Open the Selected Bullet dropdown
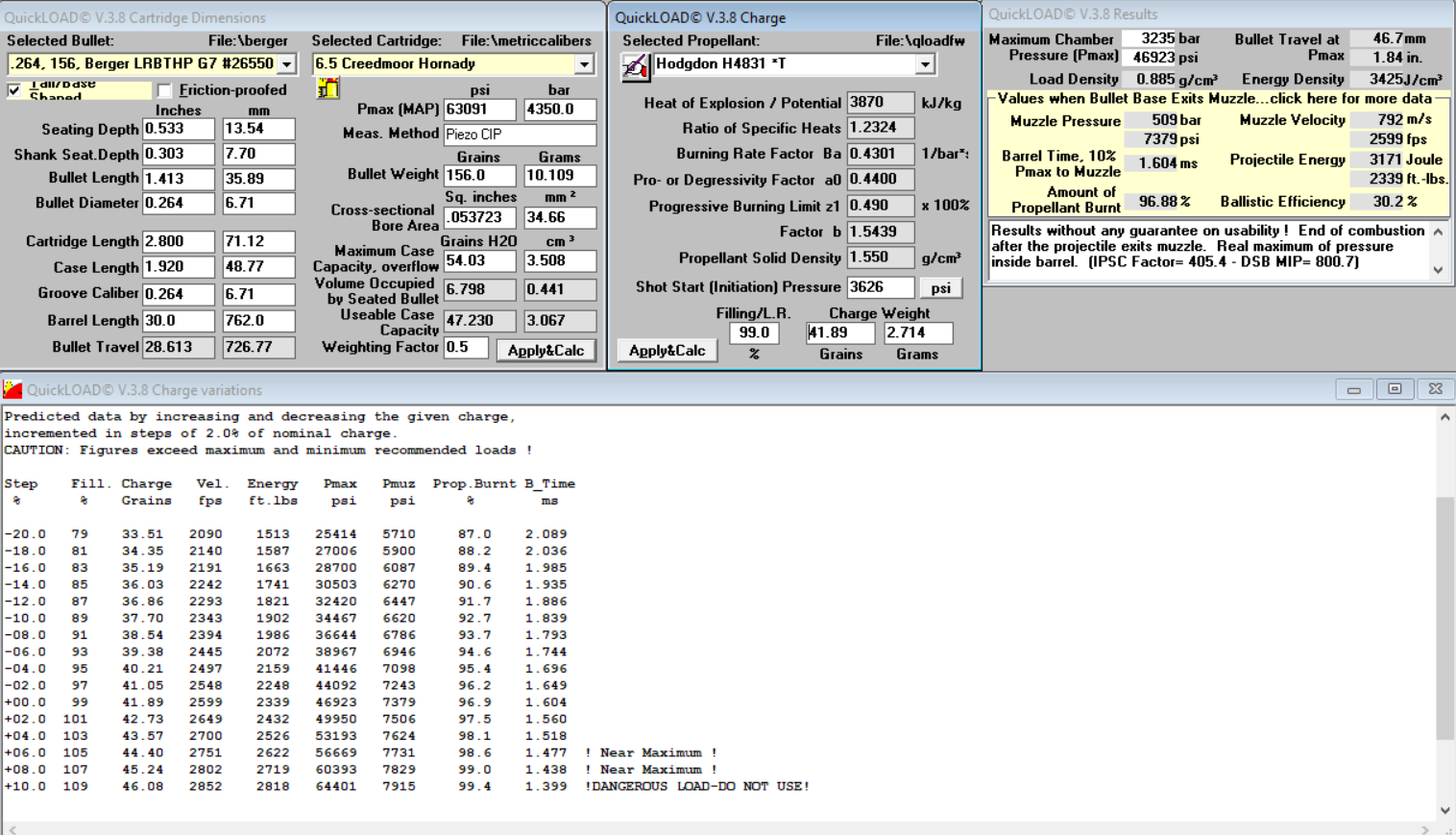The height and width of the screenshot is (835, 1456). pyautogui.click(x=286, y=64)
